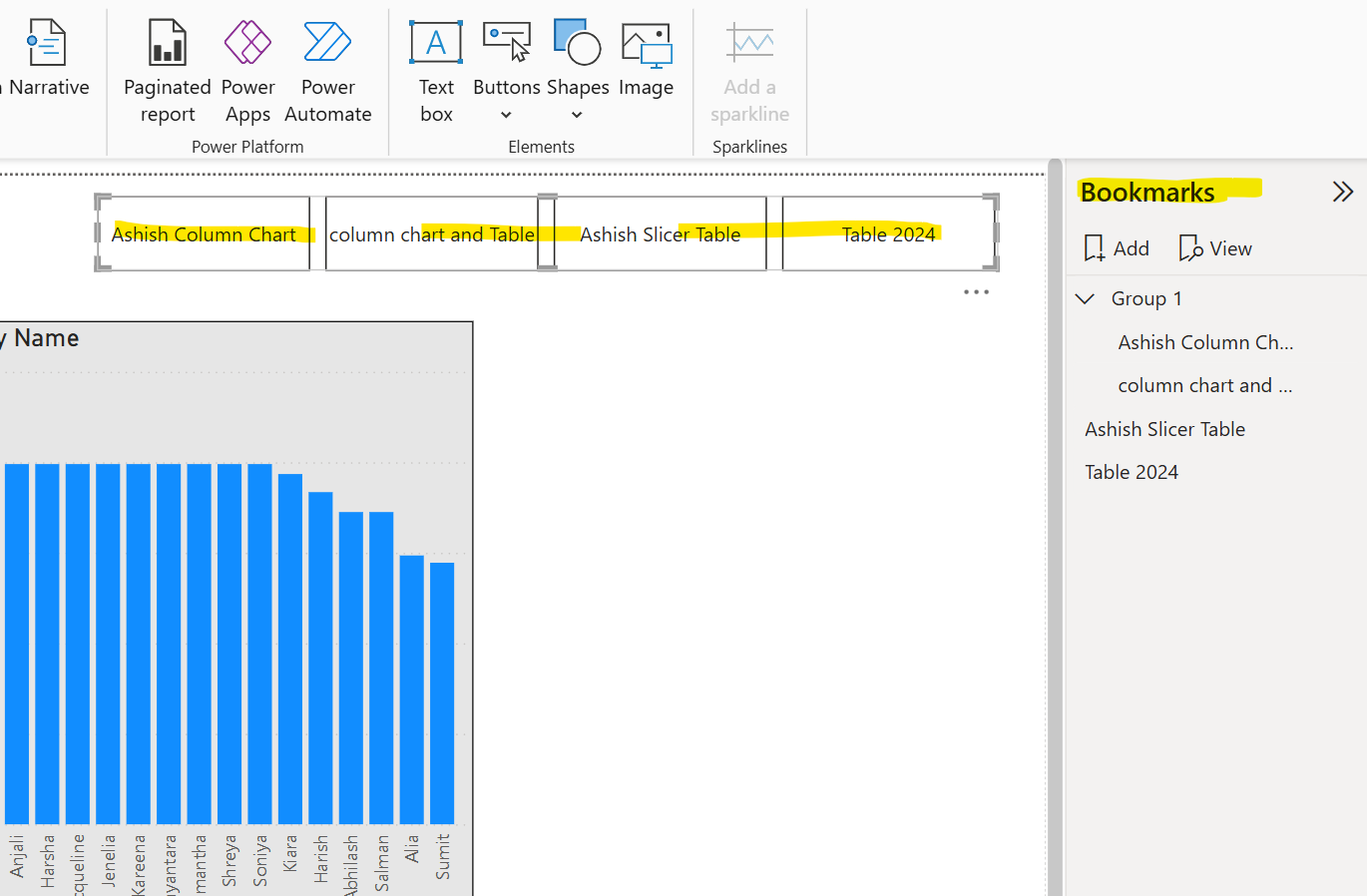Viewport: 1367px width, 896px height.
Task: Add a new bookmark
Action: point(1116,247)
